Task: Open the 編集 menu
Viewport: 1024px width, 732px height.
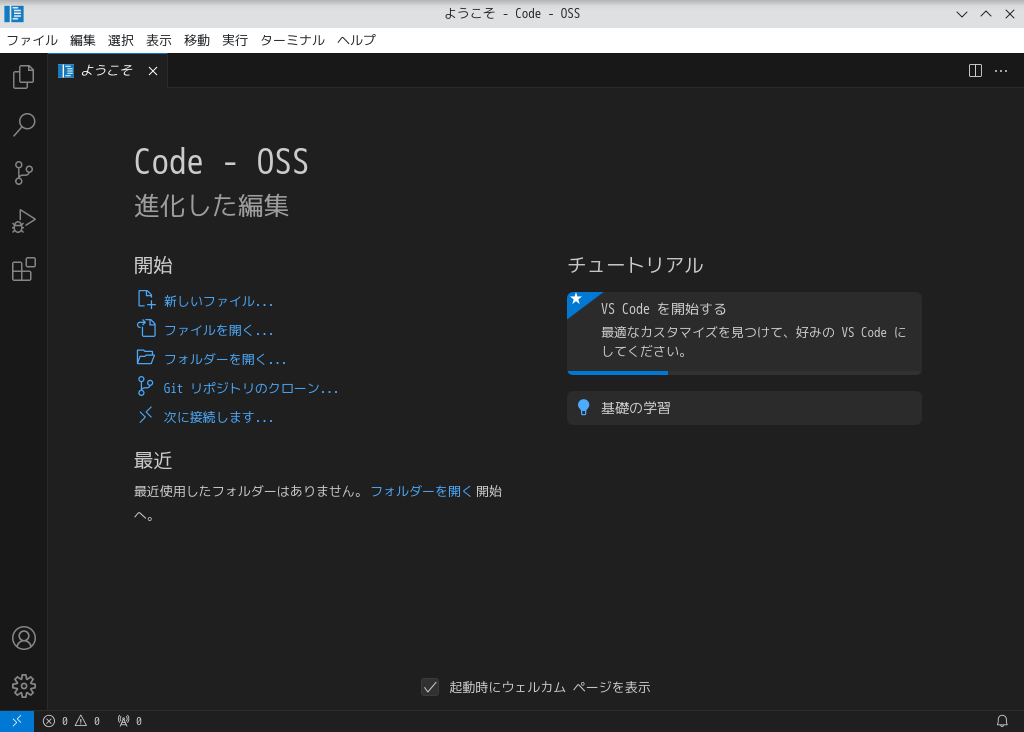Action: coord(83,40)
